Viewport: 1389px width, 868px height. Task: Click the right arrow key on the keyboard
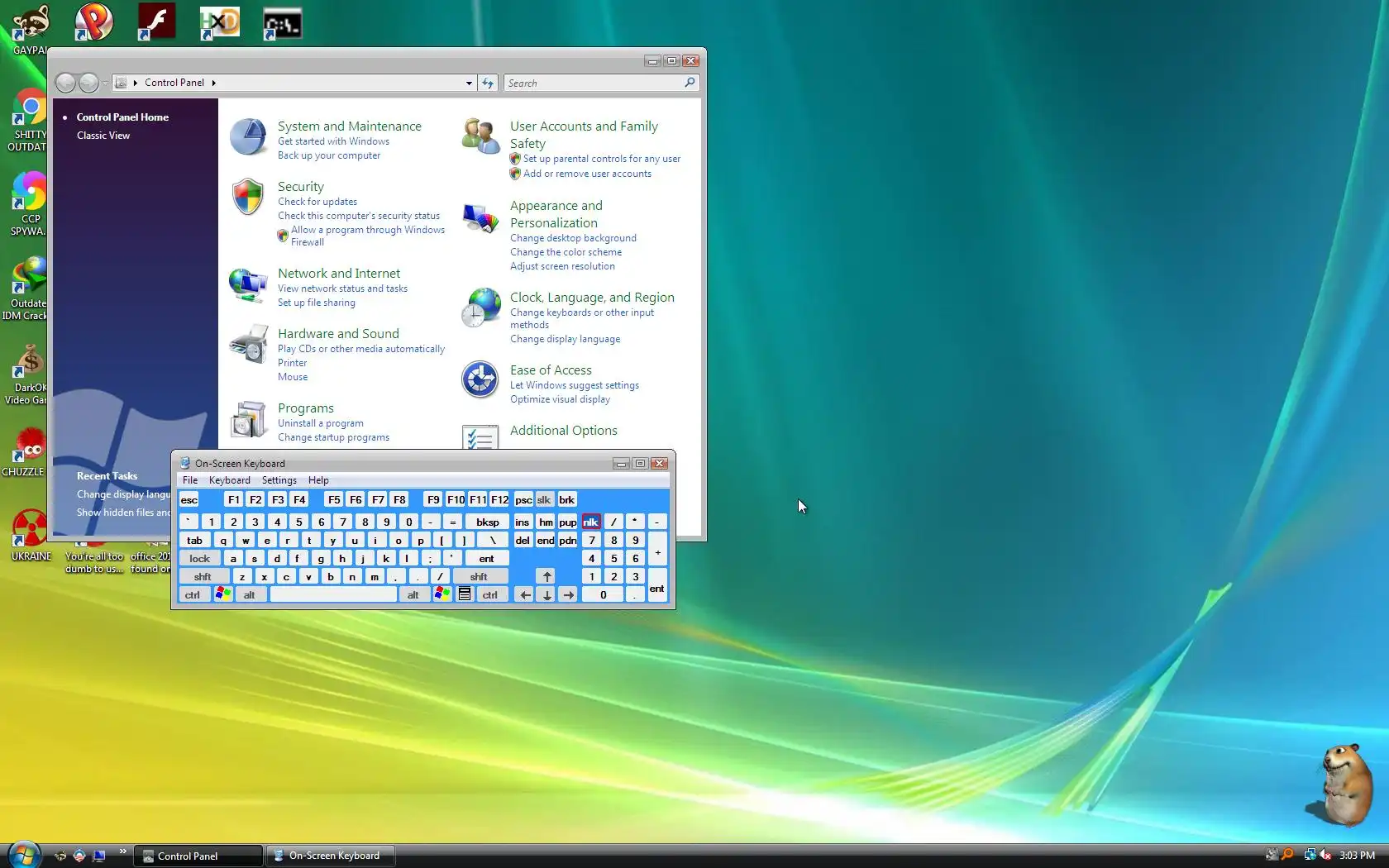tap(568, 594)
